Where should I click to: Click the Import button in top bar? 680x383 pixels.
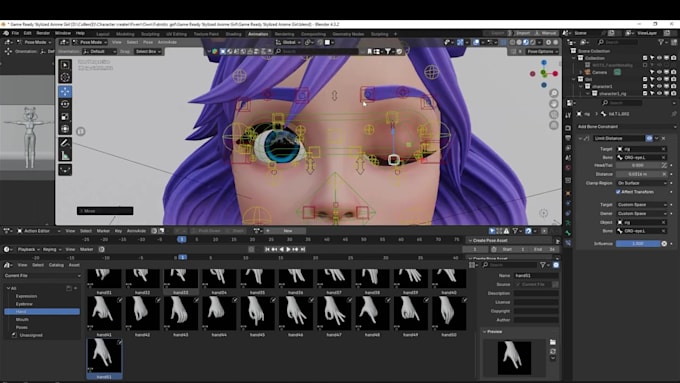tap(523, 33)
